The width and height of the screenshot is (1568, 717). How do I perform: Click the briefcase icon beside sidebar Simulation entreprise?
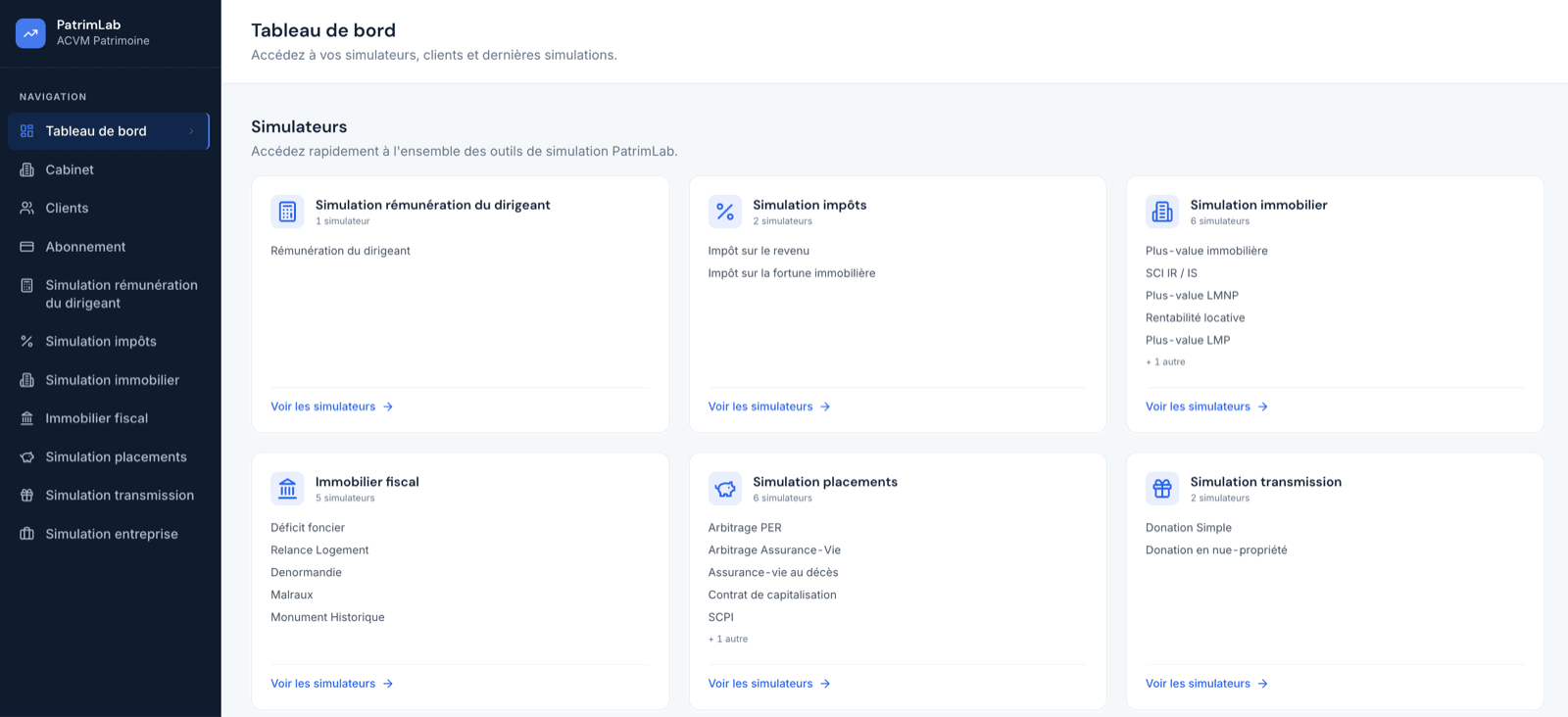click(27, 534)
